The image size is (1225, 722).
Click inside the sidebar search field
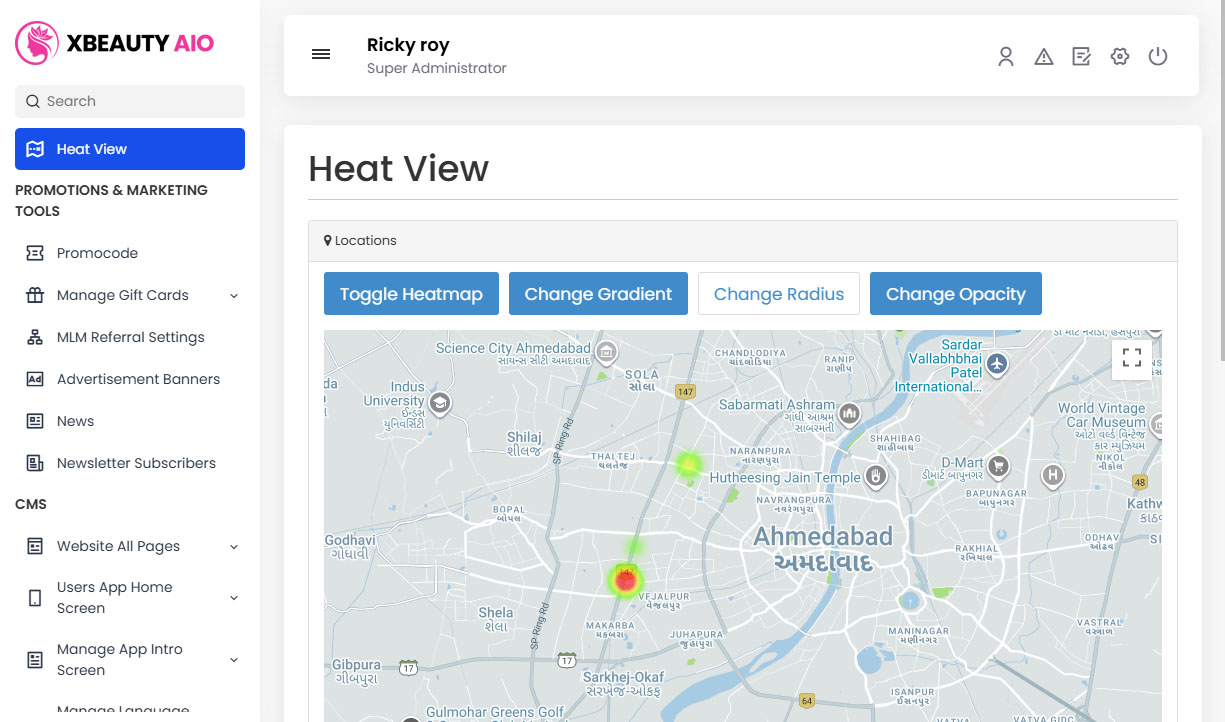pos(129,101)
